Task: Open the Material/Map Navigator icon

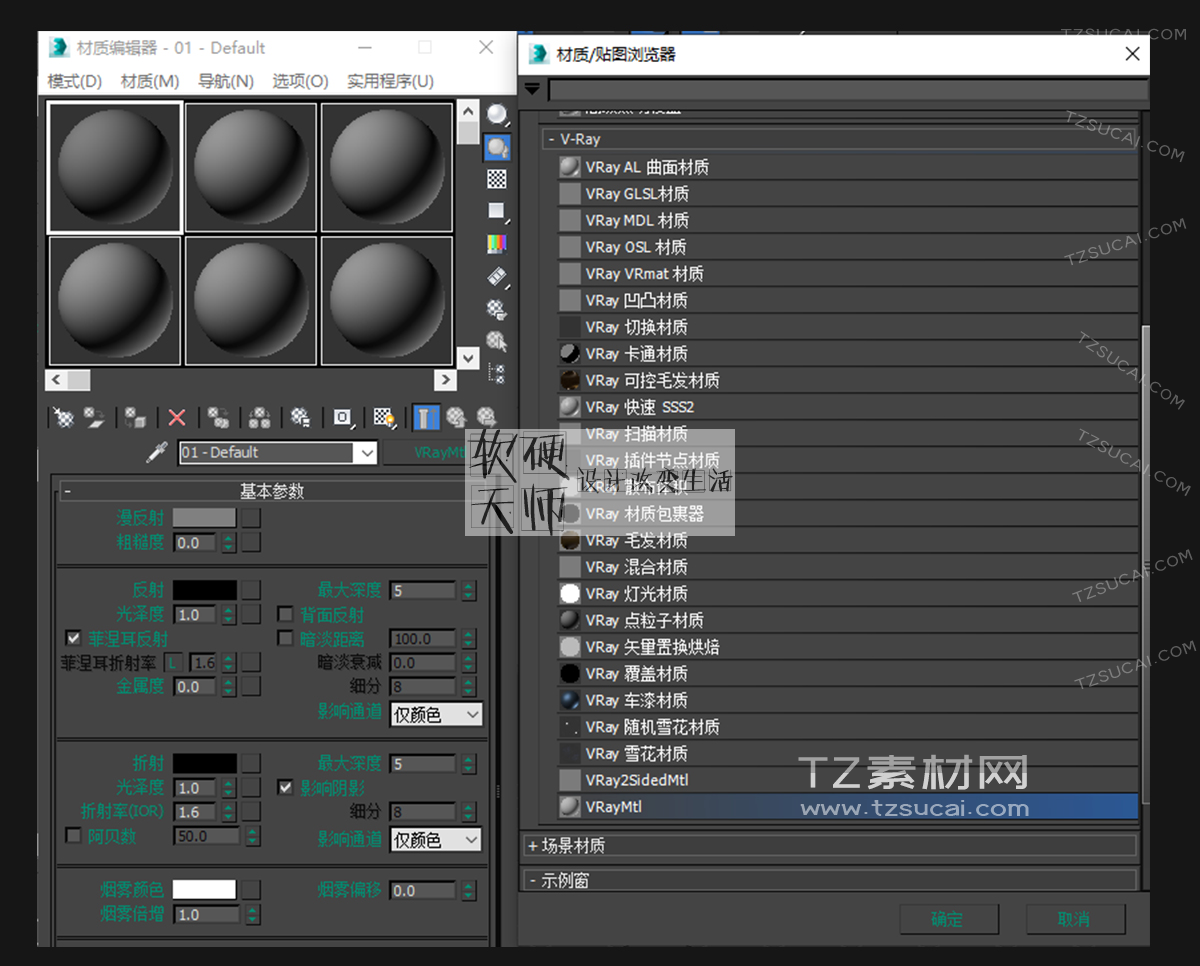Action: [x=497, y=374]
